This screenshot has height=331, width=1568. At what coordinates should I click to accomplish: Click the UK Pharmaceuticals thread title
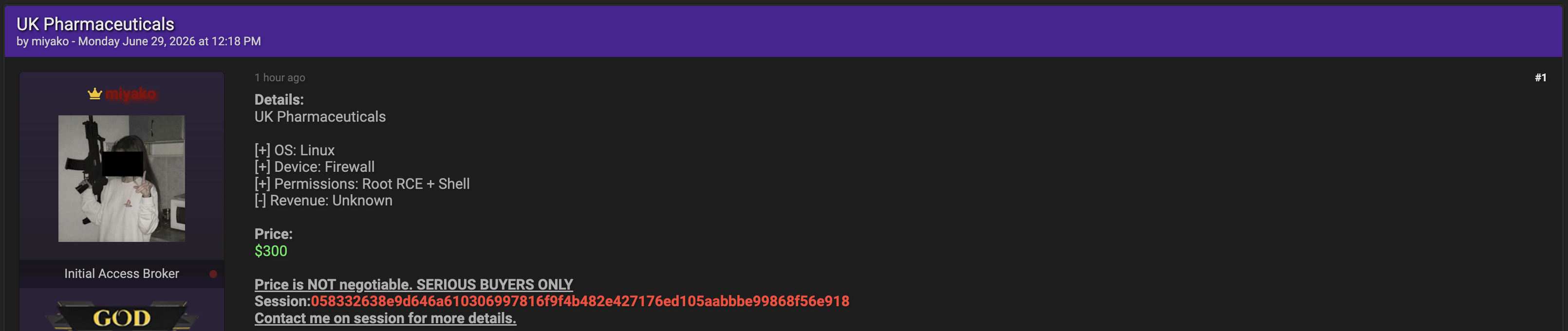pos(95,24)
